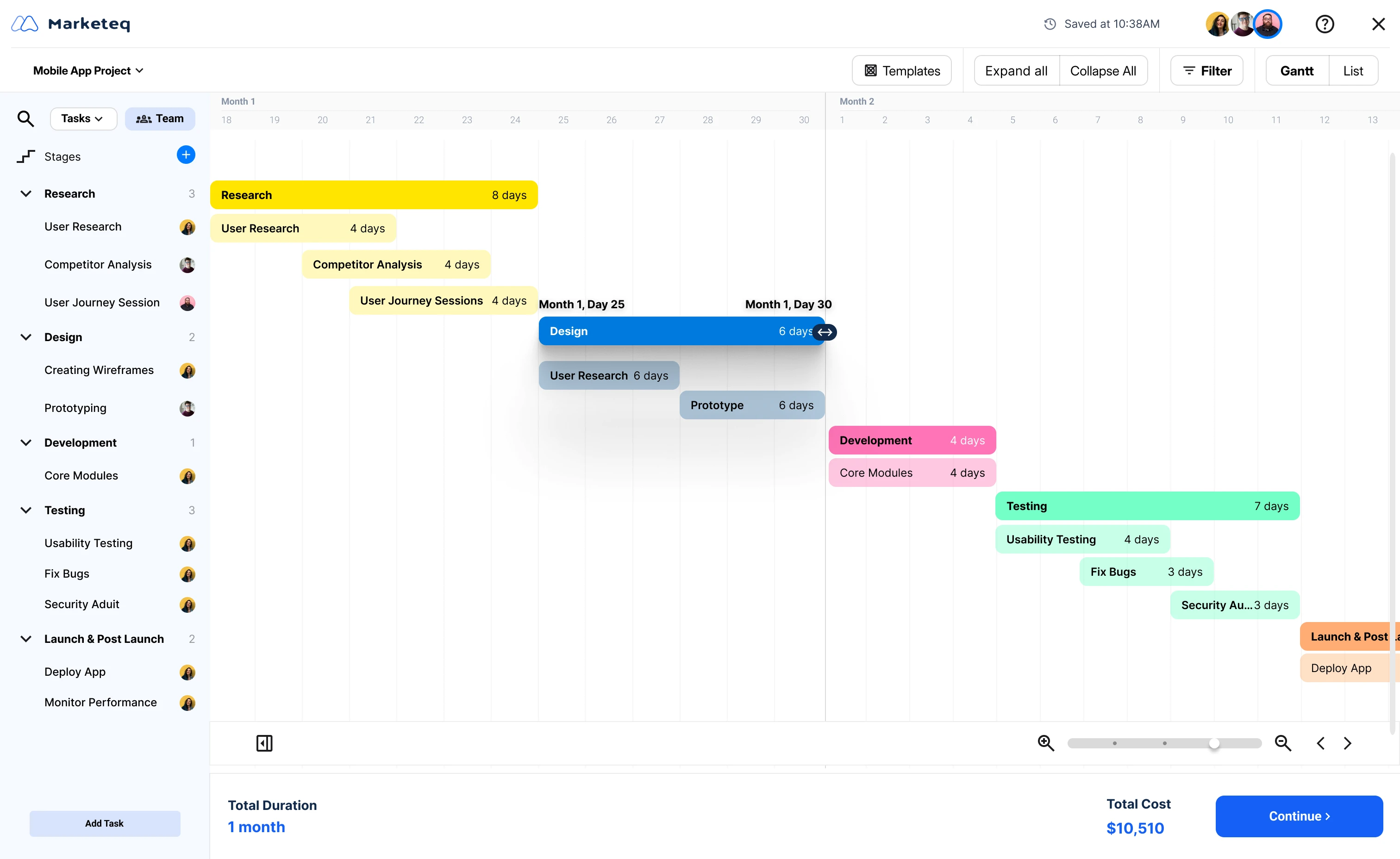Click the first collaborator avatar in header
Image resolution: width=1400 pixels, height=859 pixels.
(1218, 24)
